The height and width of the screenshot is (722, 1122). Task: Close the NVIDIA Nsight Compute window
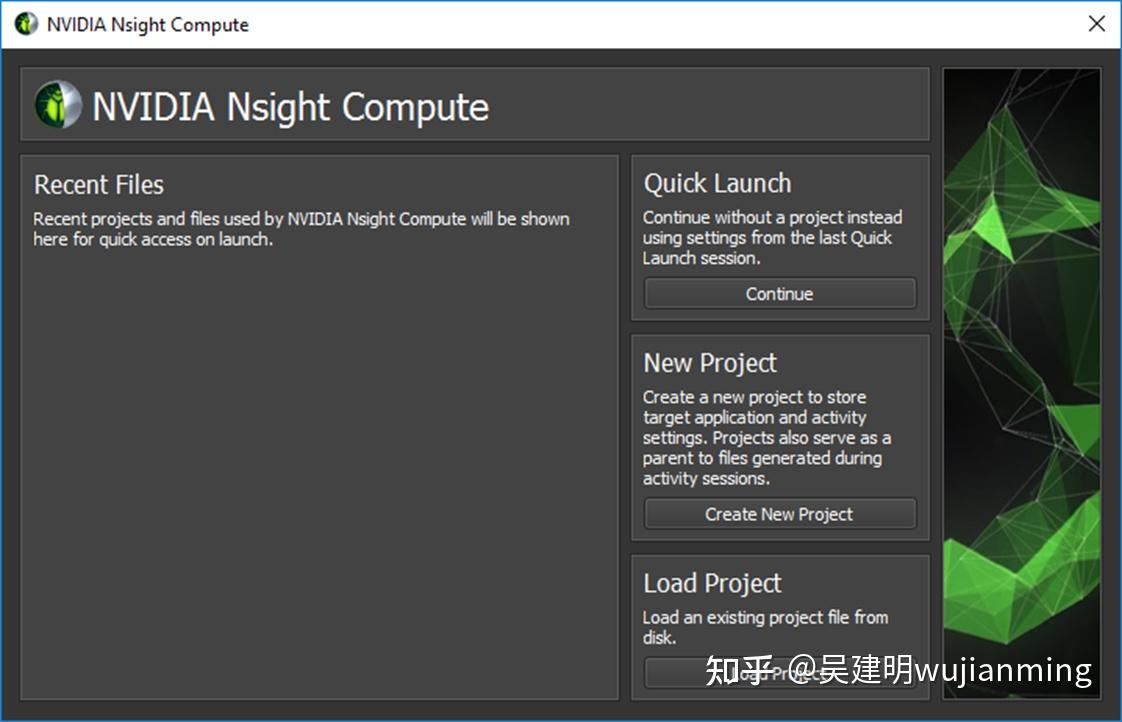[1096, 23]
